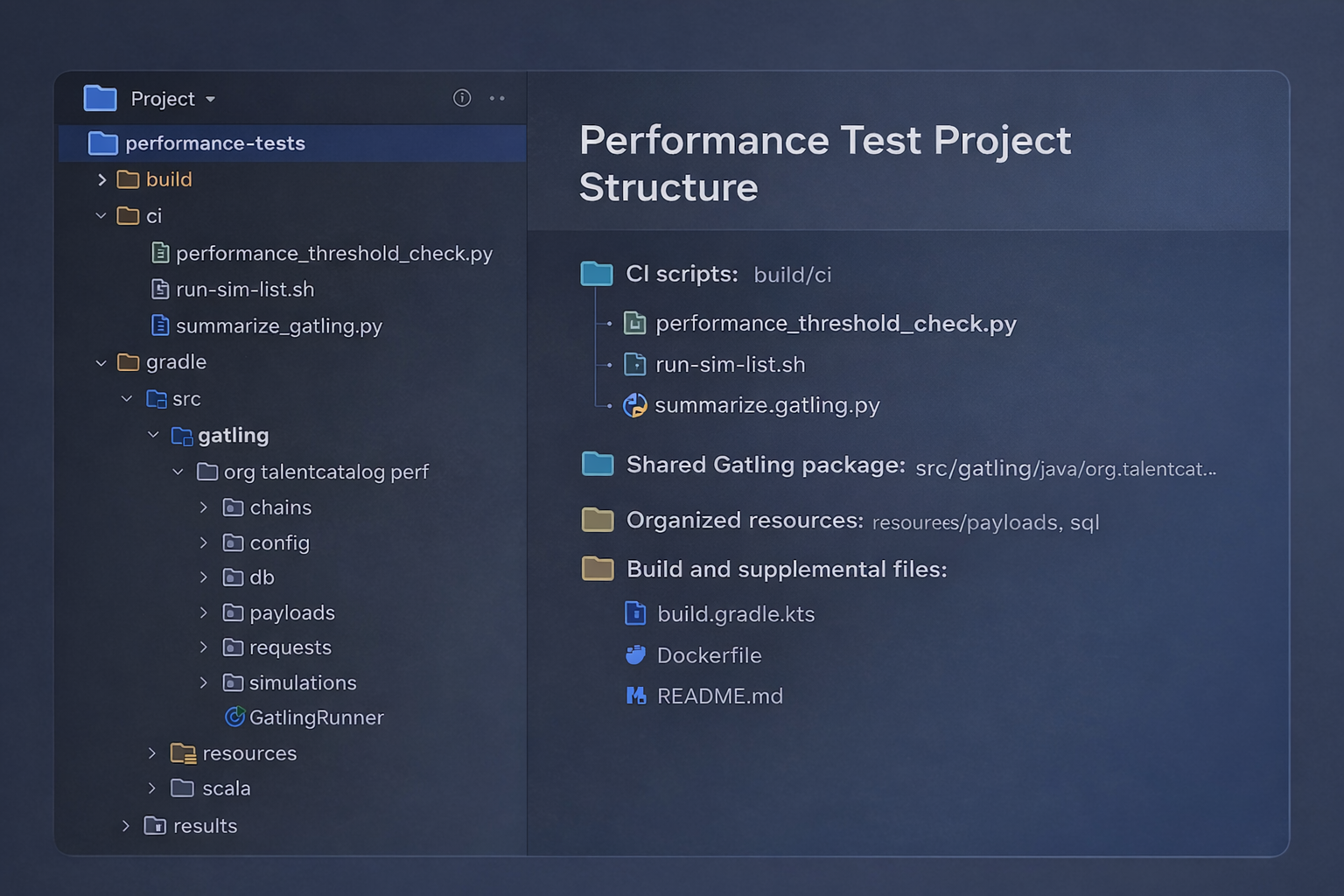The height and width of the screenshot is (896, 1344).
Task: Click the Markdown icon next to README.md
Action: (634, 696)
